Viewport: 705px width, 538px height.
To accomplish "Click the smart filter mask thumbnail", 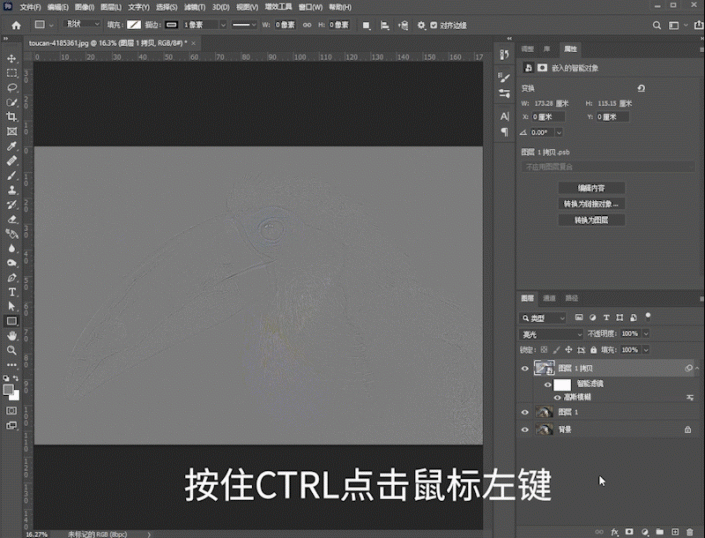I will click(562, 385).
